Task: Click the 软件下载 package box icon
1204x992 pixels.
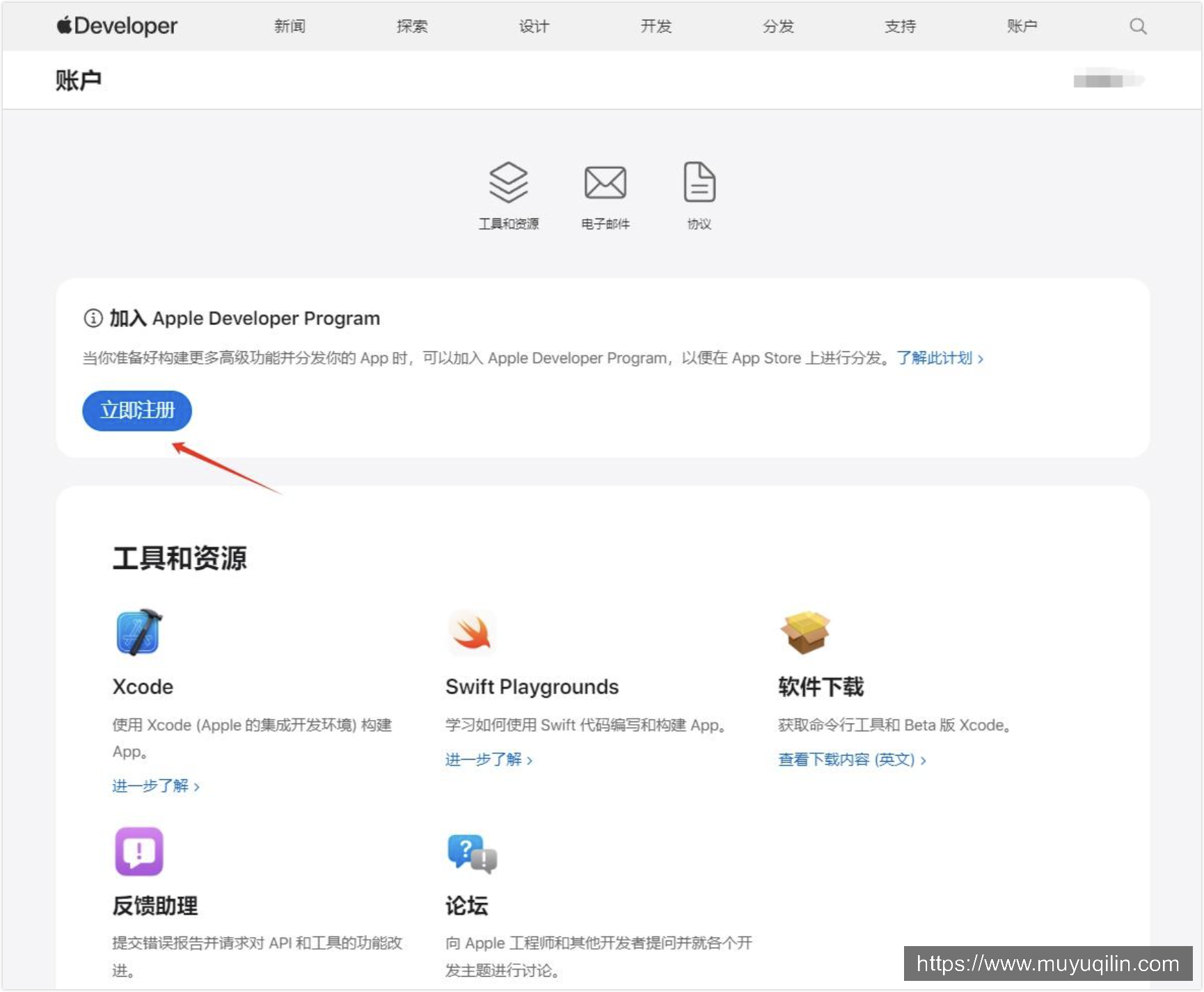Action: coord(805,632)
